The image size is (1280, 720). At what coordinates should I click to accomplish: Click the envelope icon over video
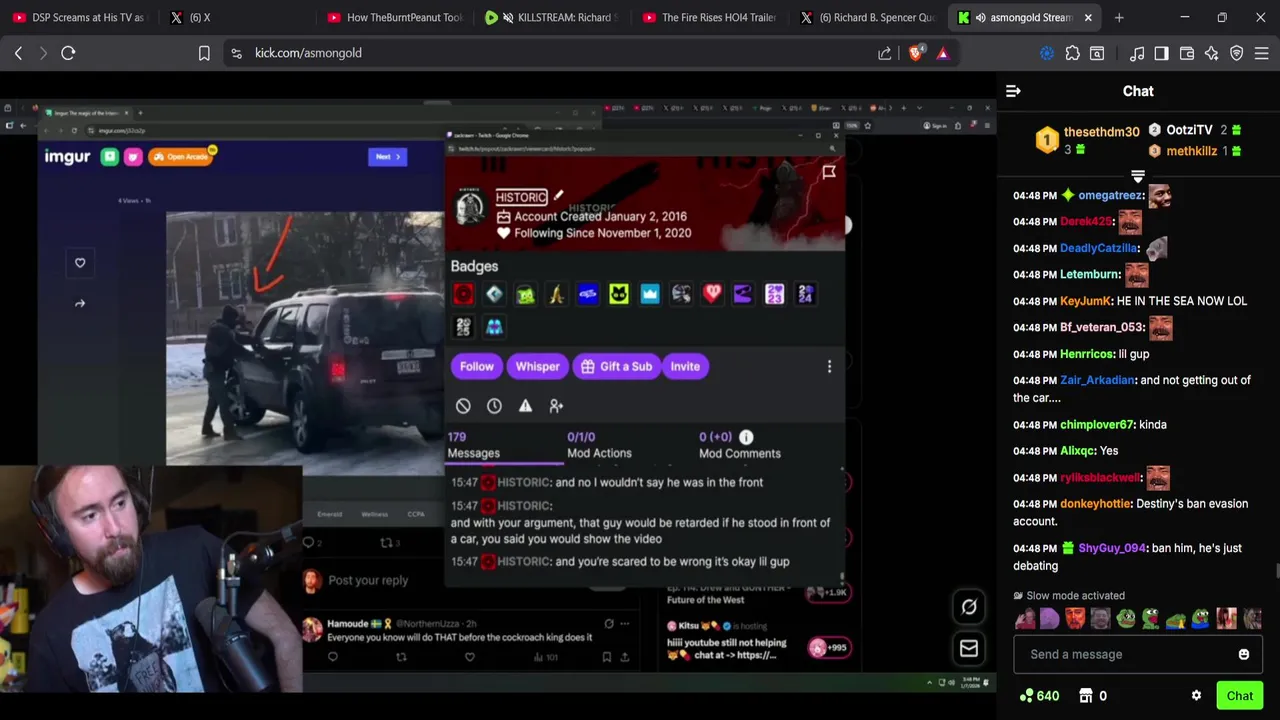(x=969, y=648)
